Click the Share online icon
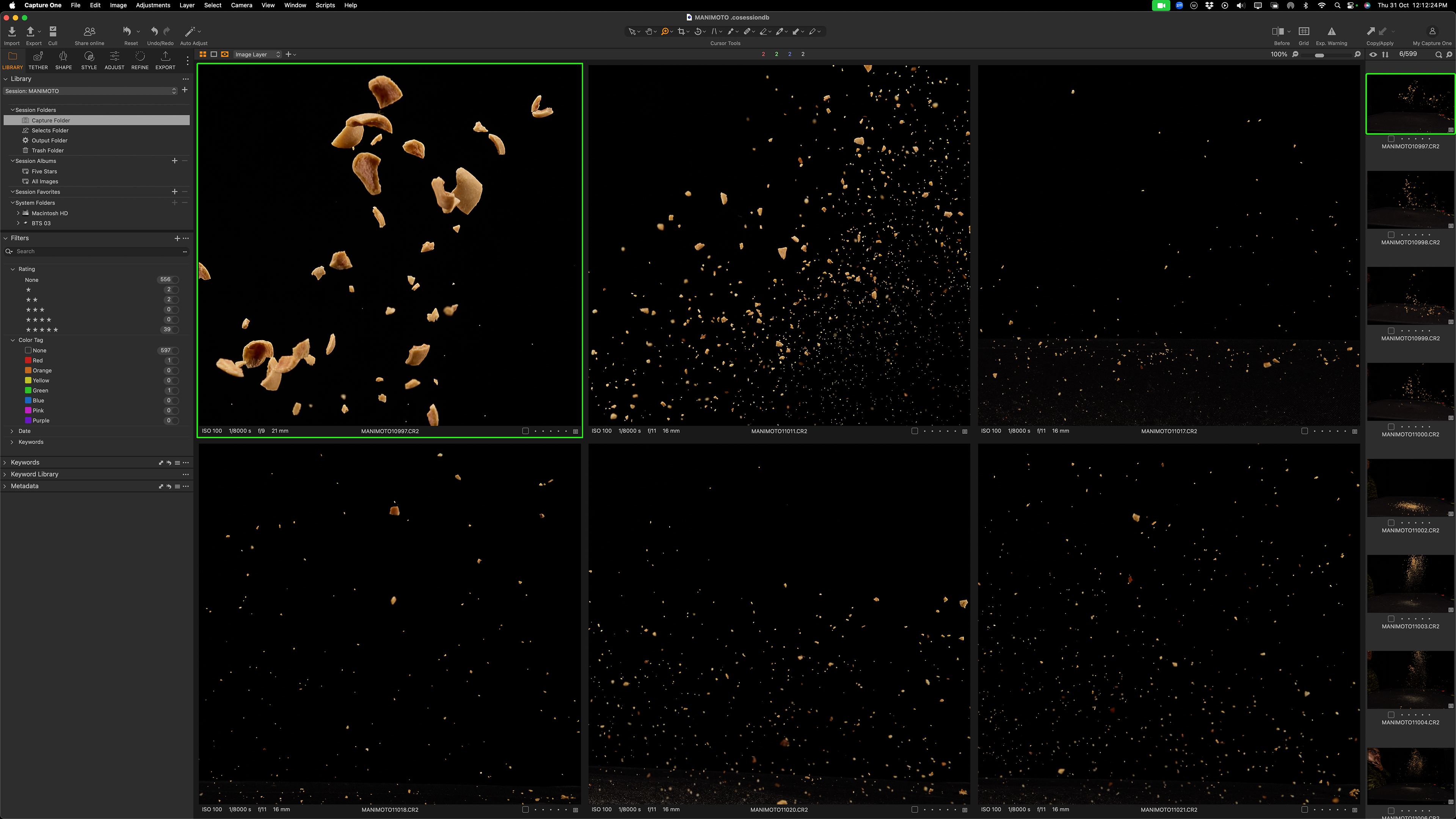This screenshot has width=1456, height=819. click(89, 31)
